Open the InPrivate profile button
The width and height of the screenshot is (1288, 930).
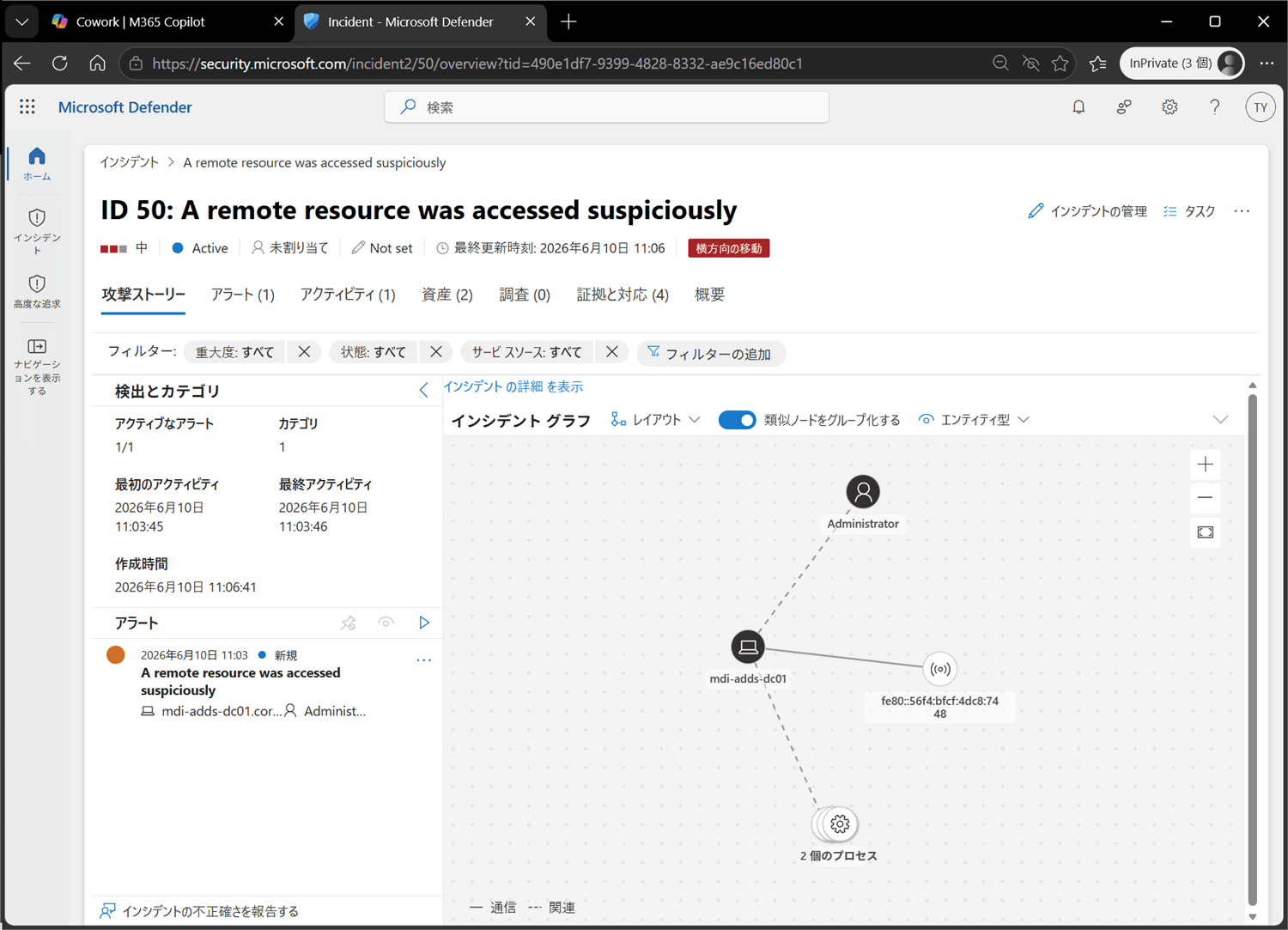coord(1182,63)
